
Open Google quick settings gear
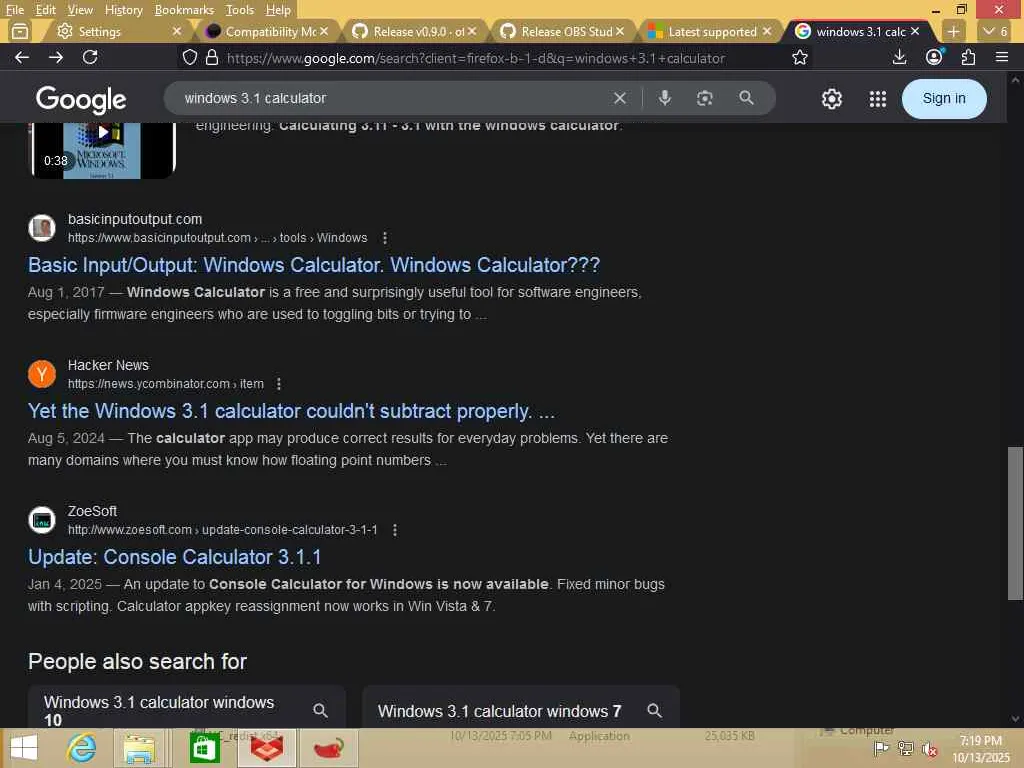click(831, 99)
